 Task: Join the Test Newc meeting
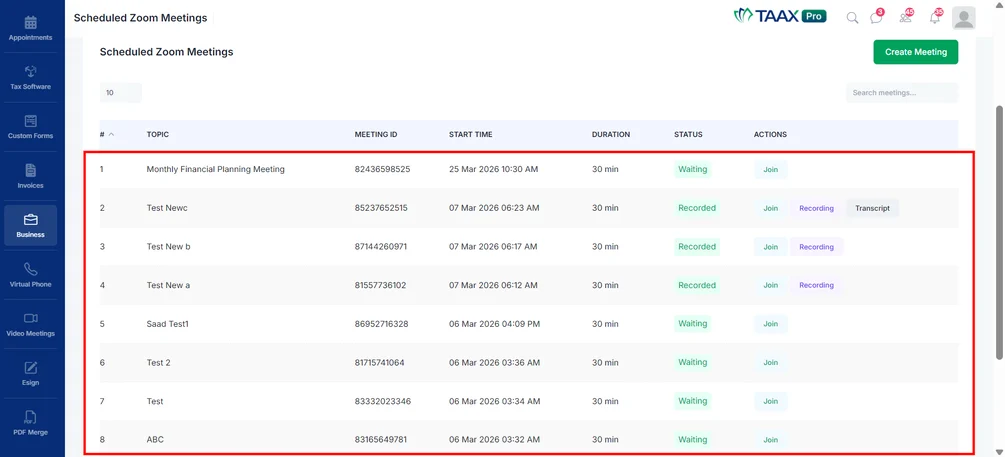[x=770, y=208]
